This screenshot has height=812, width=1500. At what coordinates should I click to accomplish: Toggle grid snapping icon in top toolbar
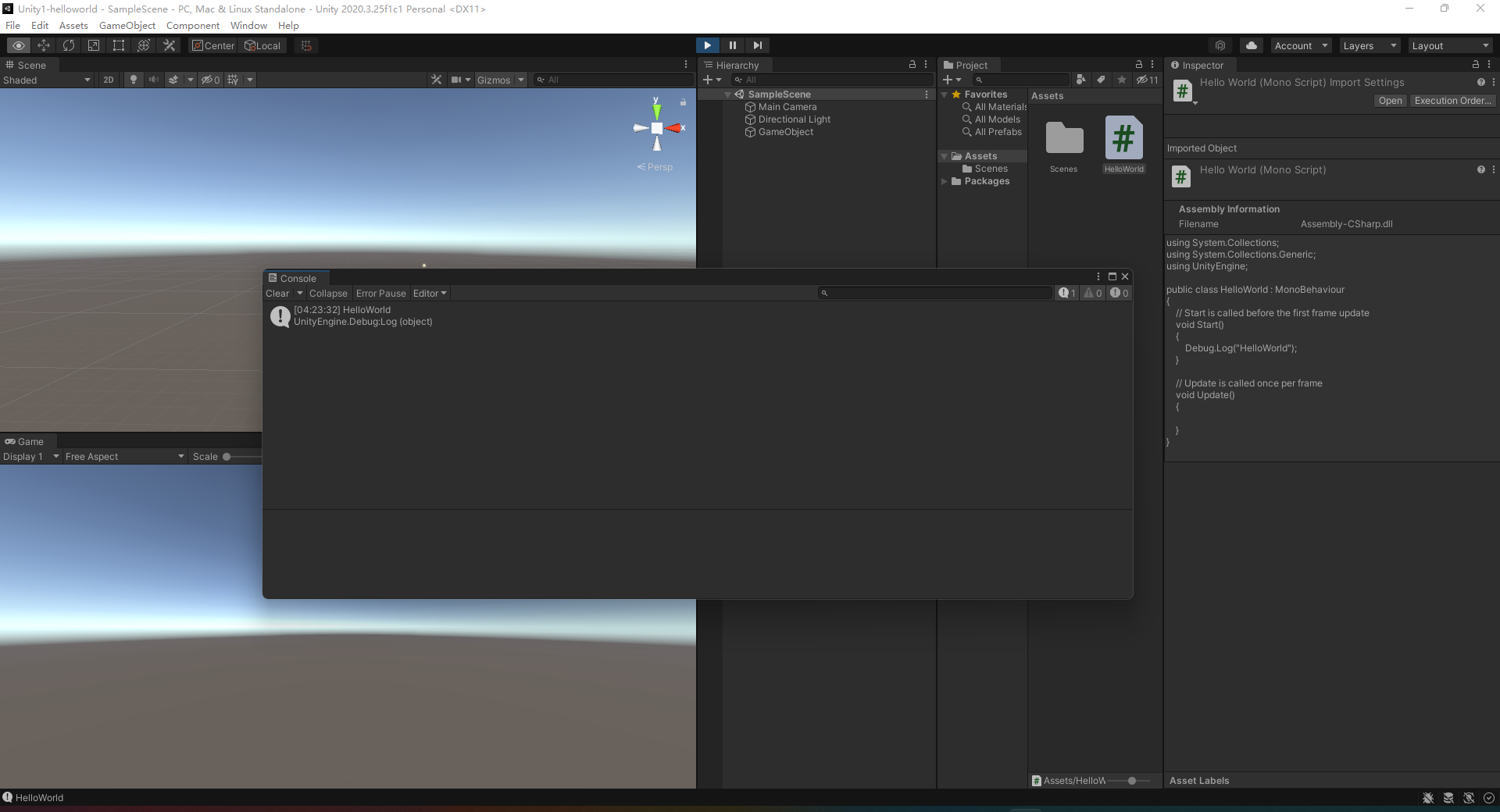(306, 45)
